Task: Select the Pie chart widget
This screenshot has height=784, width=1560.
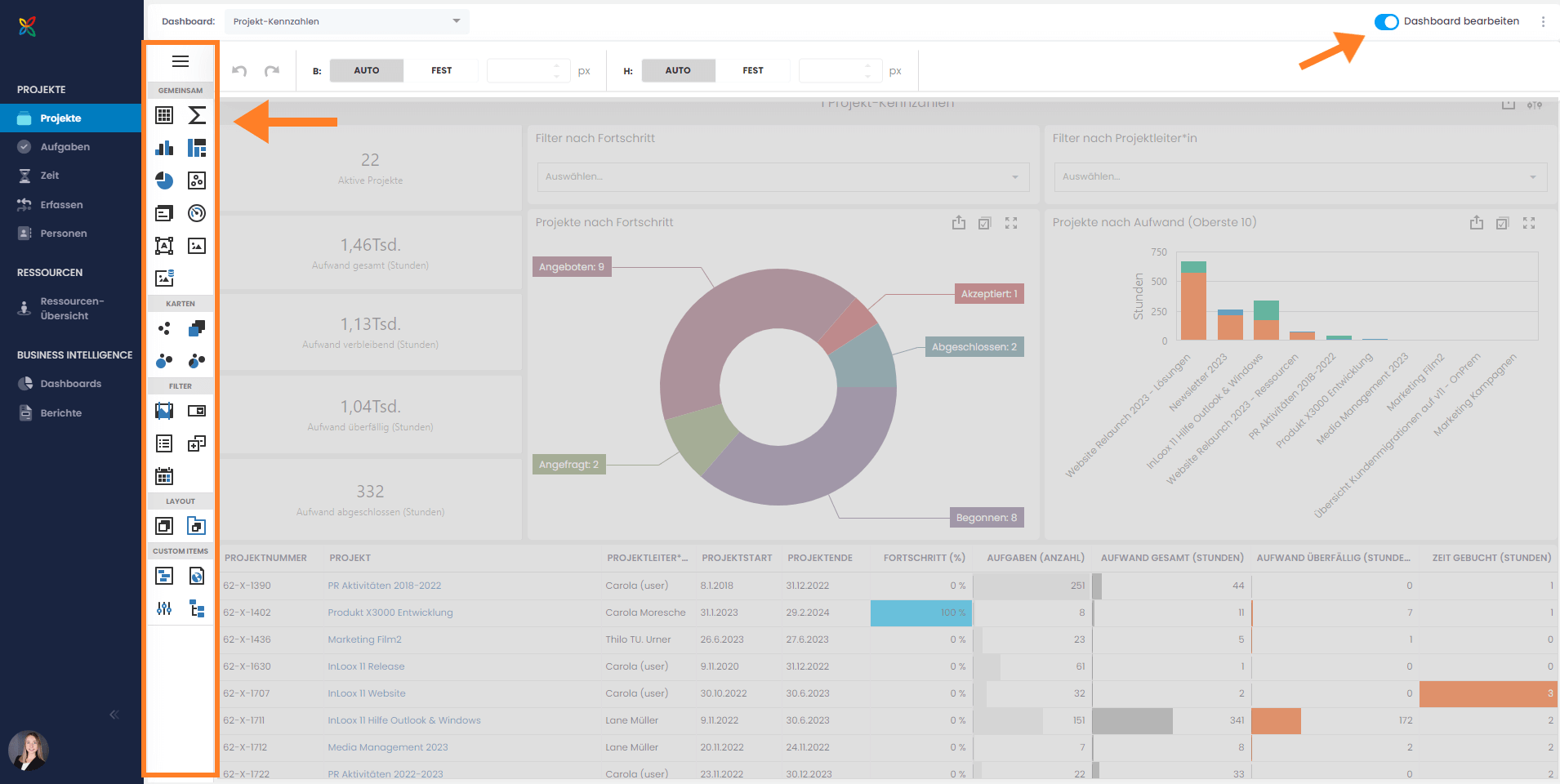Action: tap(164, 180)
